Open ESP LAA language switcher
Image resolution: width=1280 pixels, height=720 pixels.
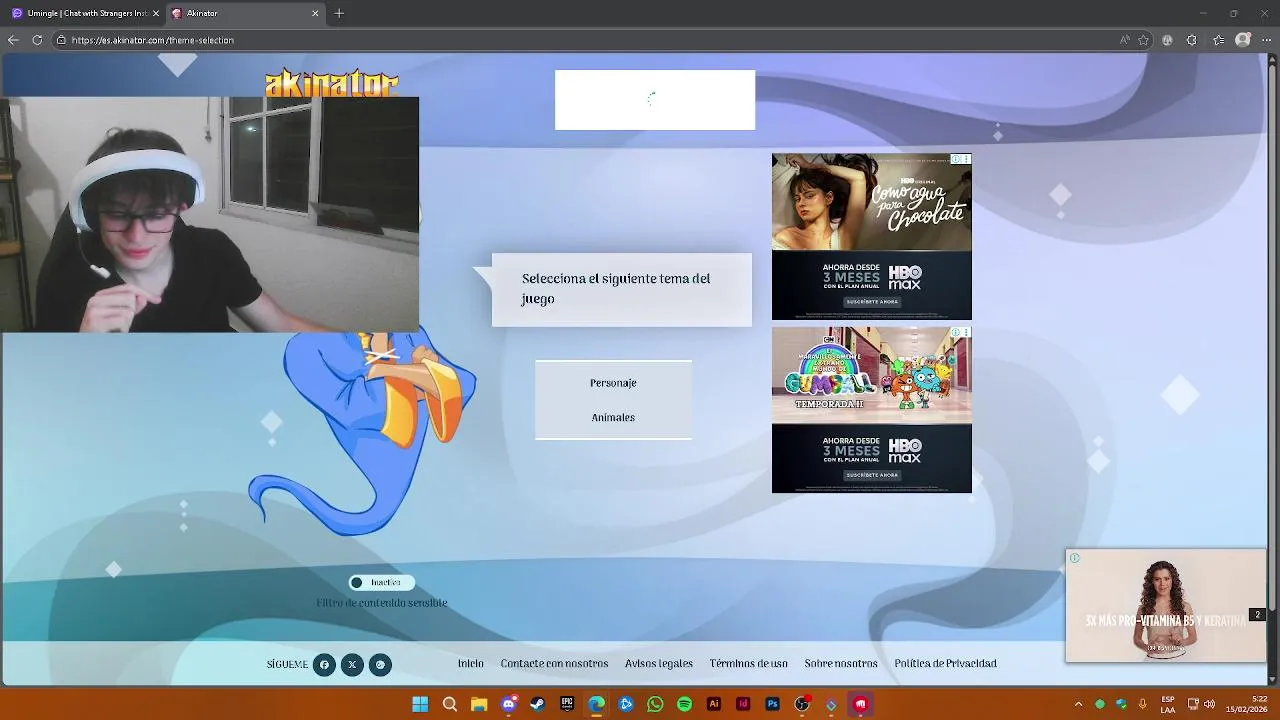click(x=1168, y=704)
